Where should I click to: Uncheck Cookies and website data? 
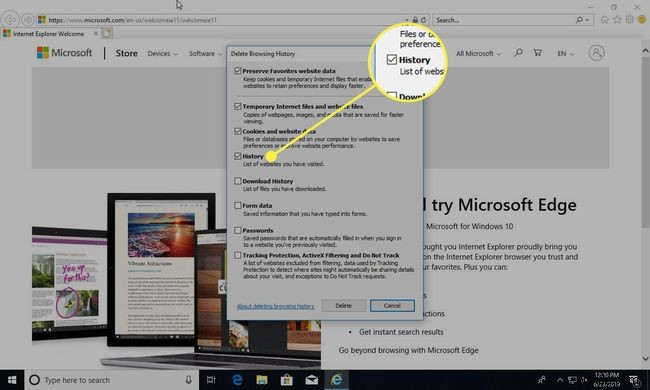coord(238,131)
